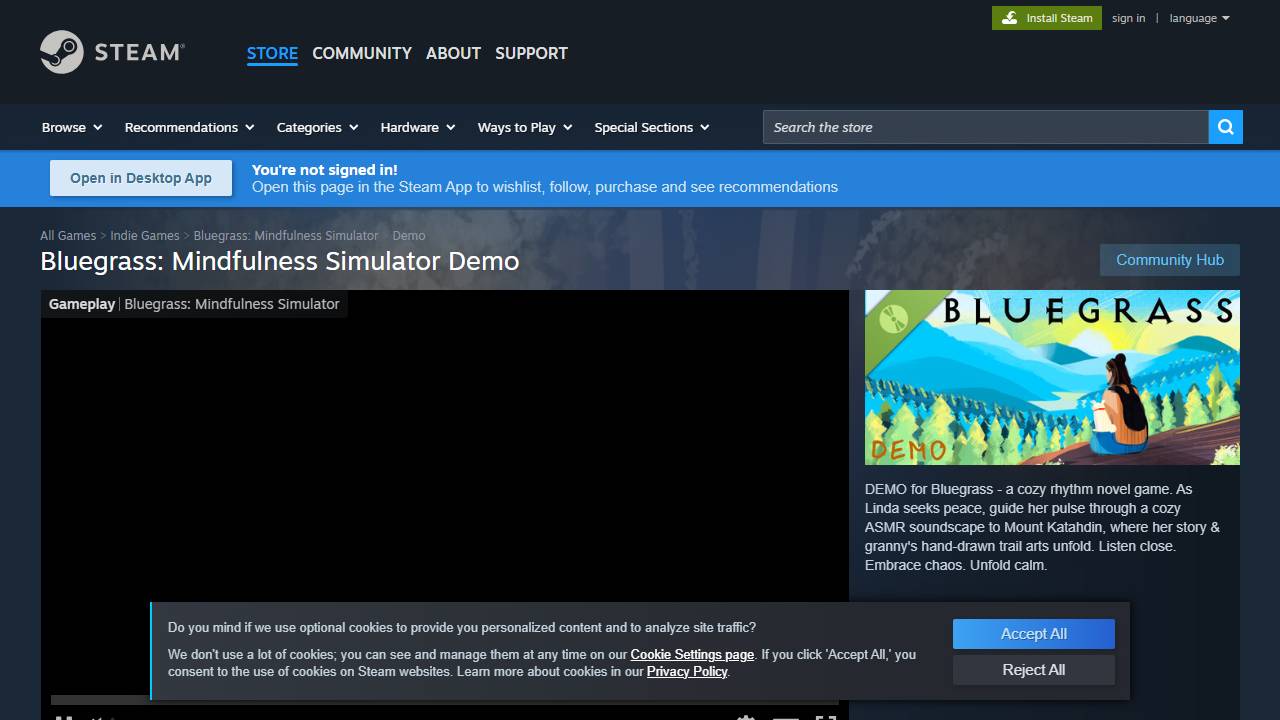Open the Community Hub
Screen dimensions: 1280x720
1170,260
